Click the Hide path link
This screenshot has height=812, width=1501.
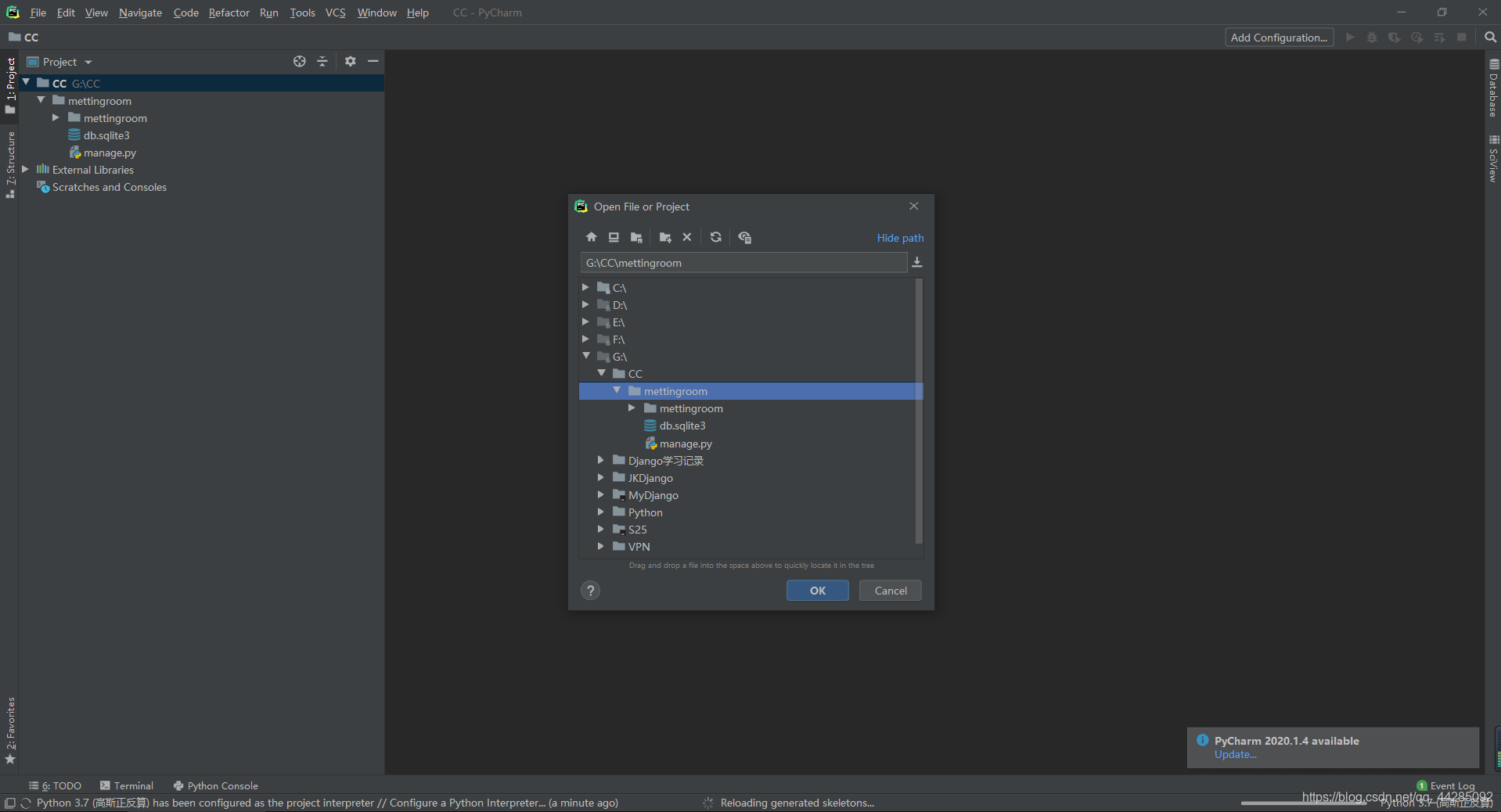(x=900, y=238)
